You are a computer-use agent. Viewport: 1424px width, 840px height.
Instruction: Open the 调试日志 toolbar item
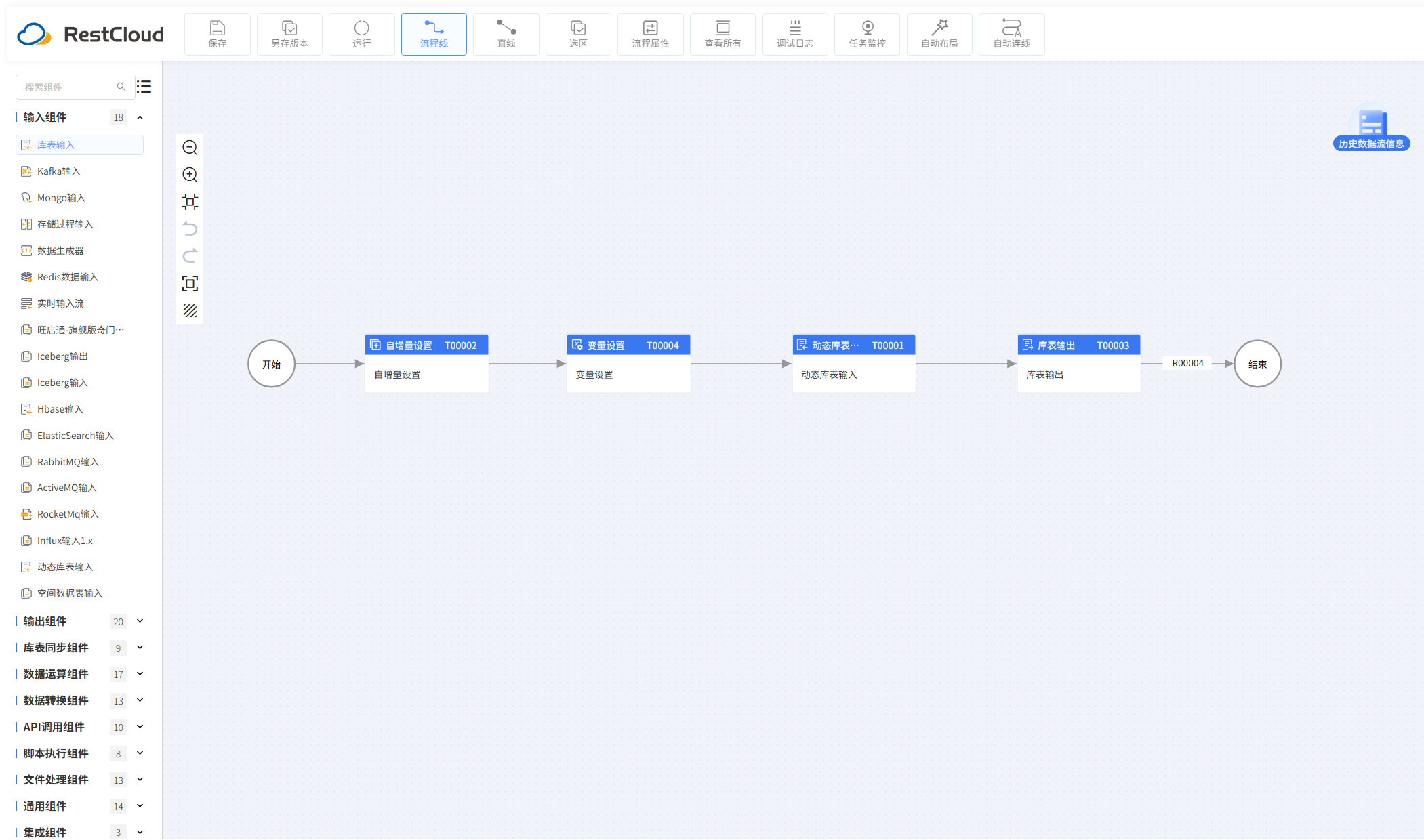tap(795, 34)
